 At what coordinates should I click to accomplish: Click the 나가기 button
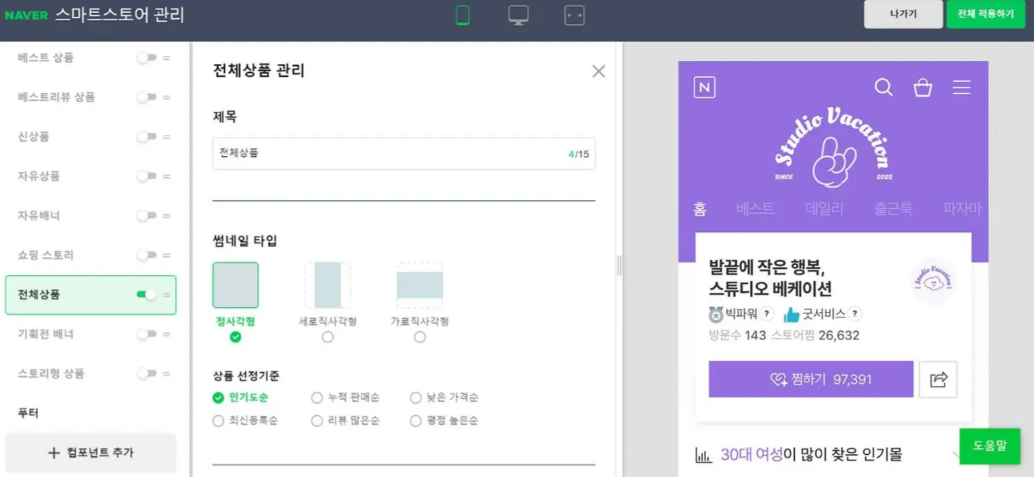pos(903,15)
